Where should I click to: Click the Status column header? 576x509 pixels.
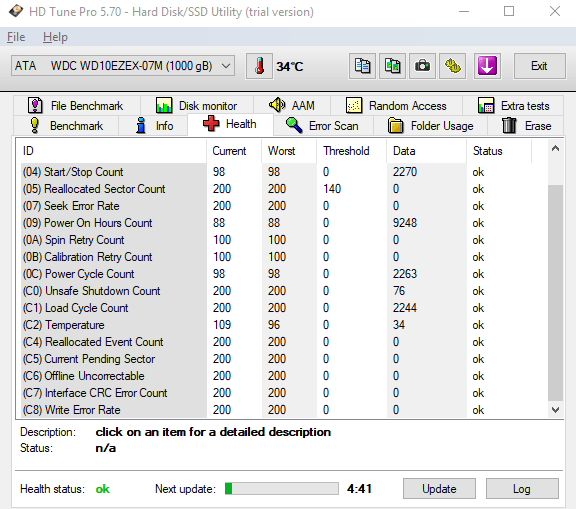[x=499, y=151]
